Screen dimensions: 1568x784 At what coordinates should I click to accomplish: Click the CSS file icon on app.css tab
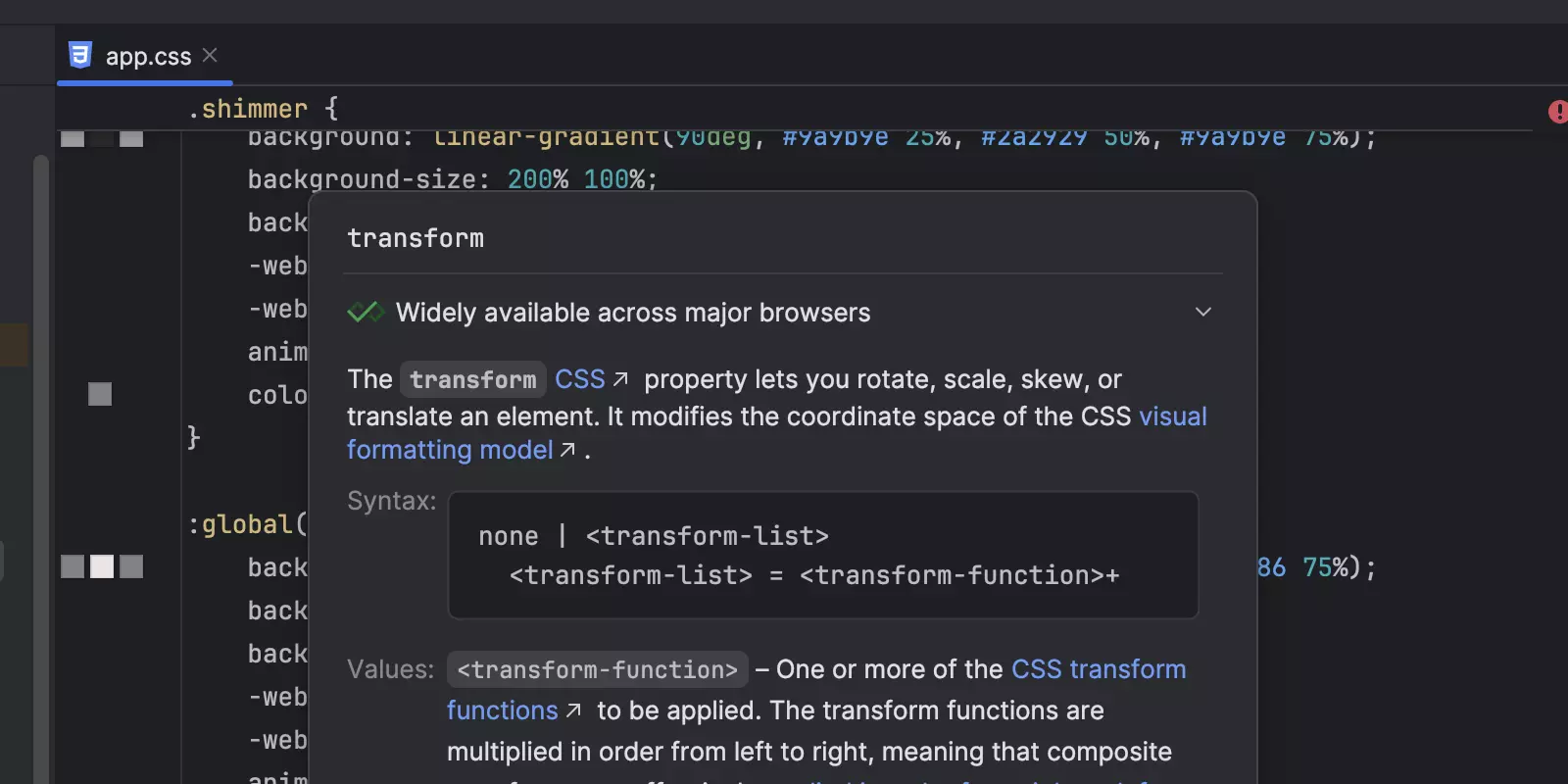[x=80, y=56]
